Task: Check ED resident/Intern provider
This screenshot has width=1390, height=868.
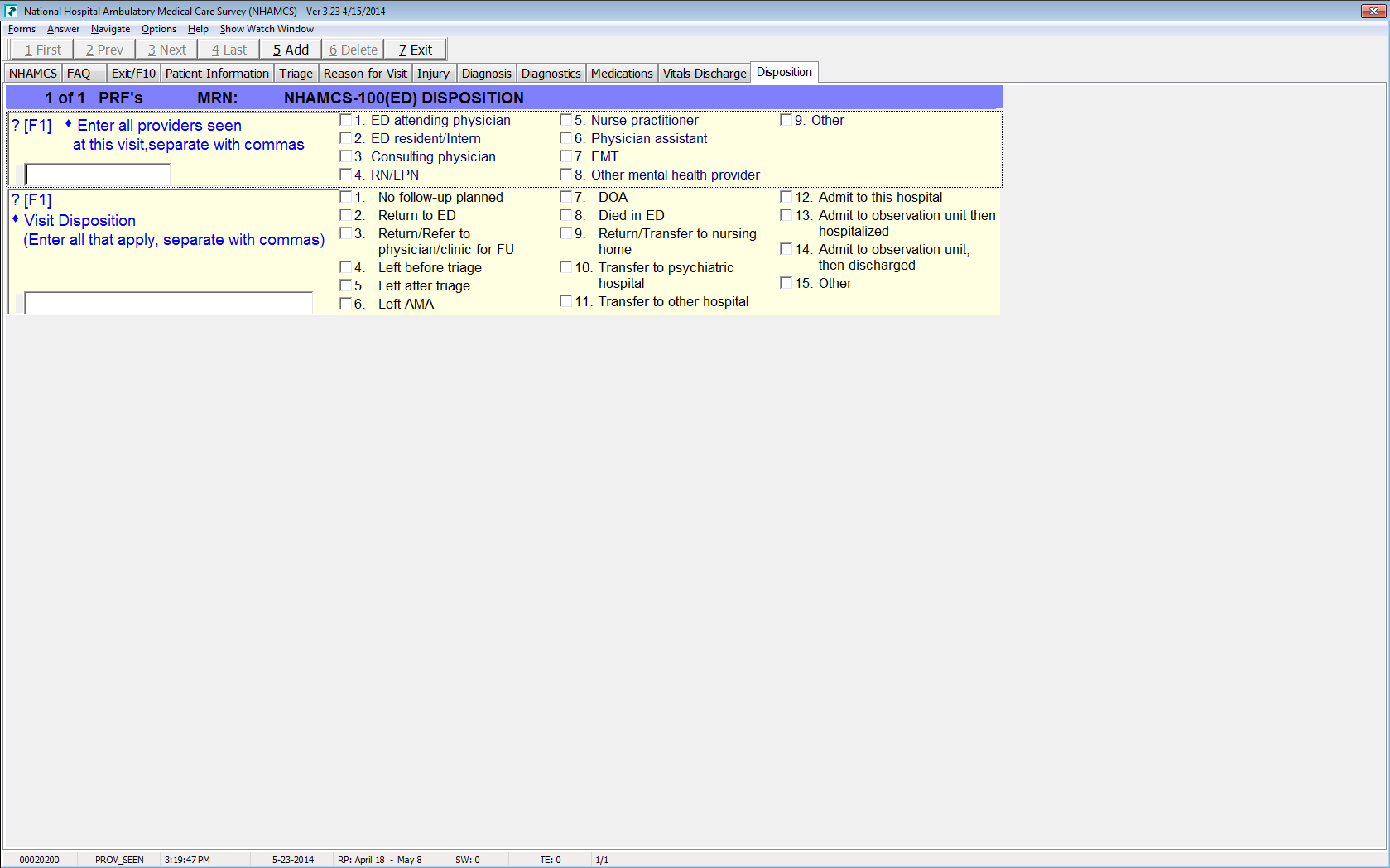Action: pos(346,138)
